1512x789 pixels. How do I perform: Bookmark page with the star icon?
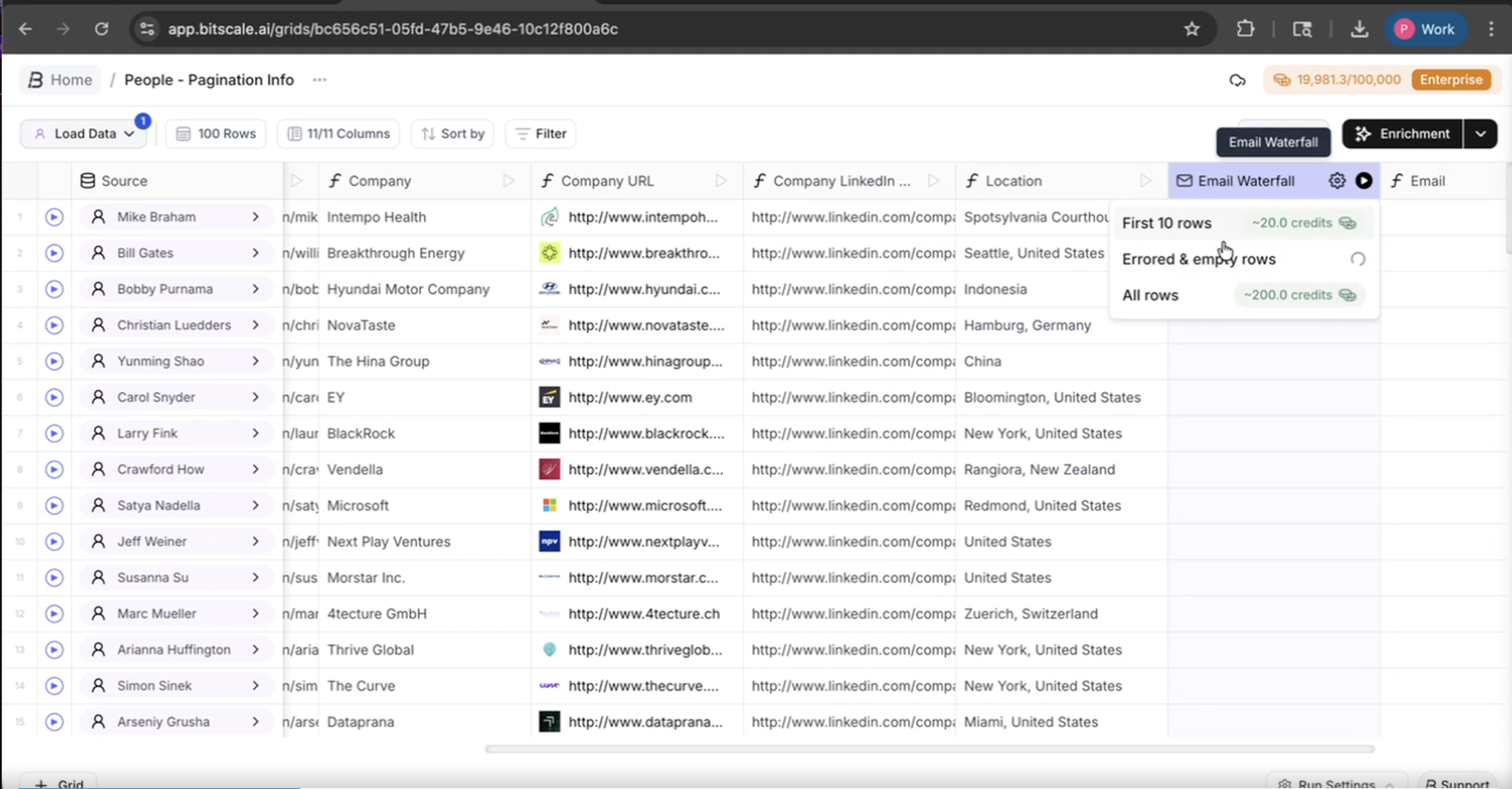[x=1191, y=29]
